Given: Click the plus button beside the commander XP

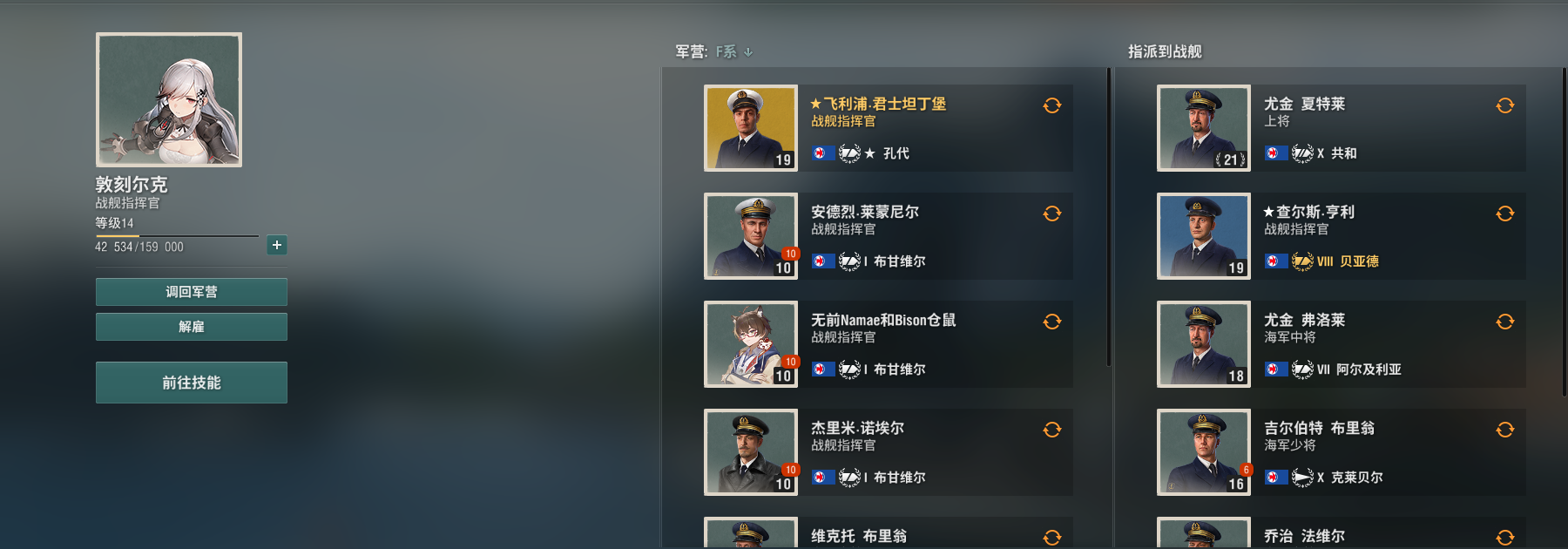Looking at the screenshot, I should (277, 245).
